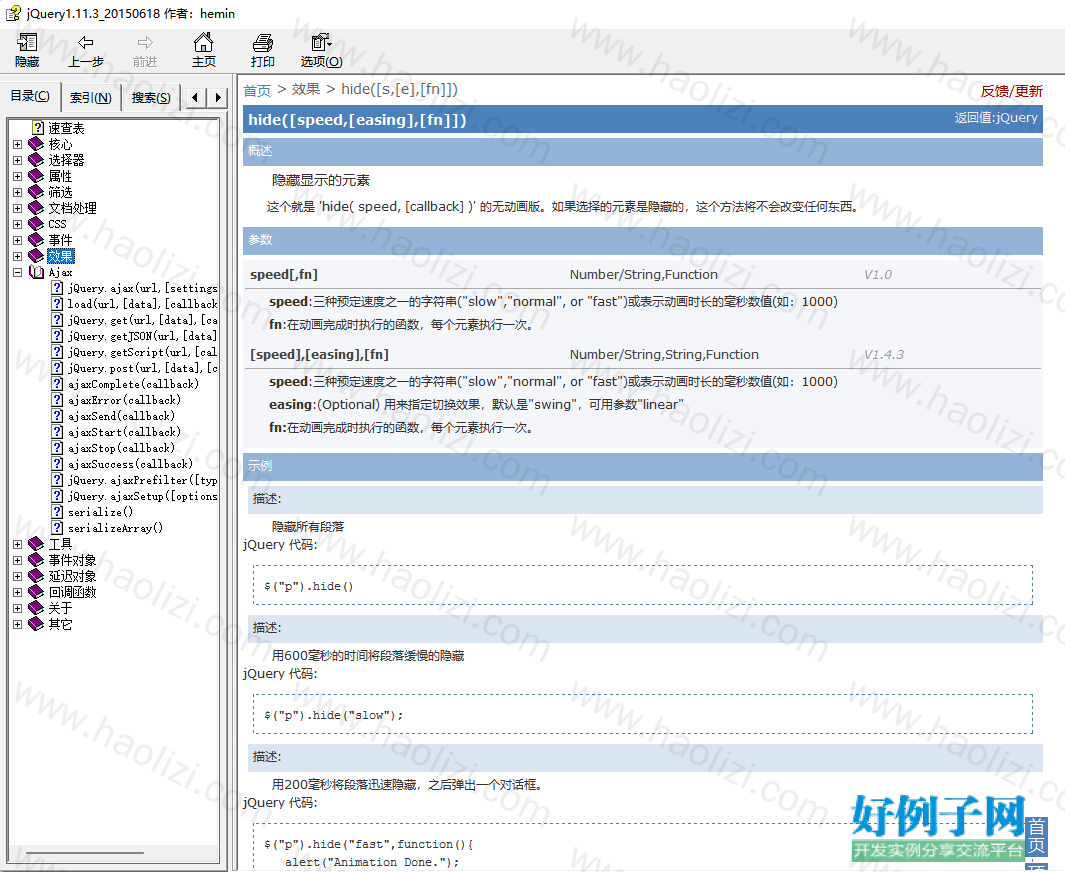Click the $("p").hide("slow"); code box
Image resolution: width=1065 pixels, height=872 pixels.
click(643, 714)
